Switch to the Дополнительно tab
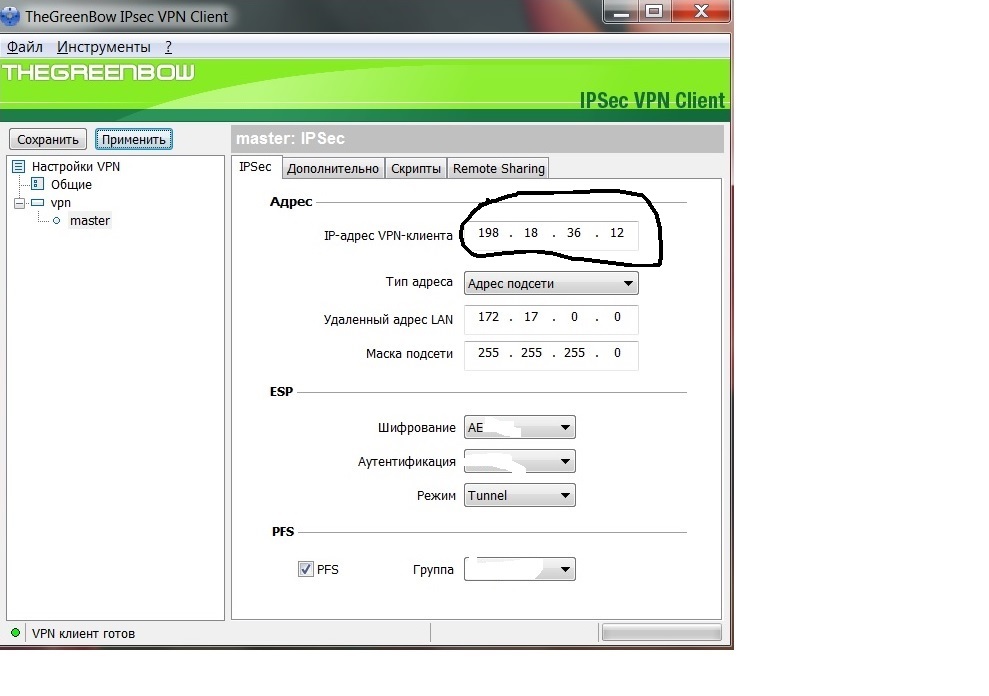Screen dimensions: 989x696 [x=332, y=168]
